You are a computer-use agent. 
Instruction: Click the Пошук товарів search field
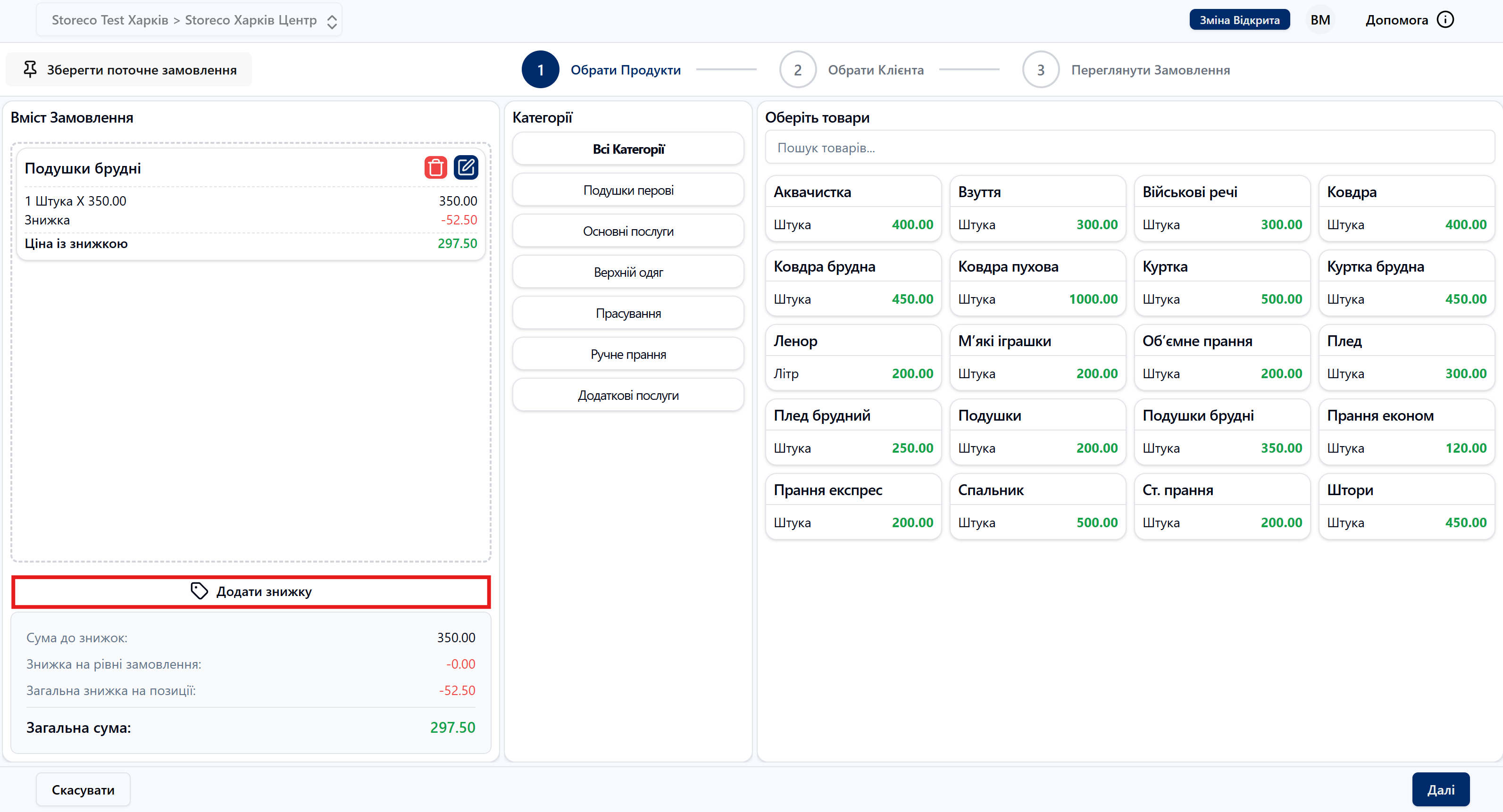(x=1129, y=148)
